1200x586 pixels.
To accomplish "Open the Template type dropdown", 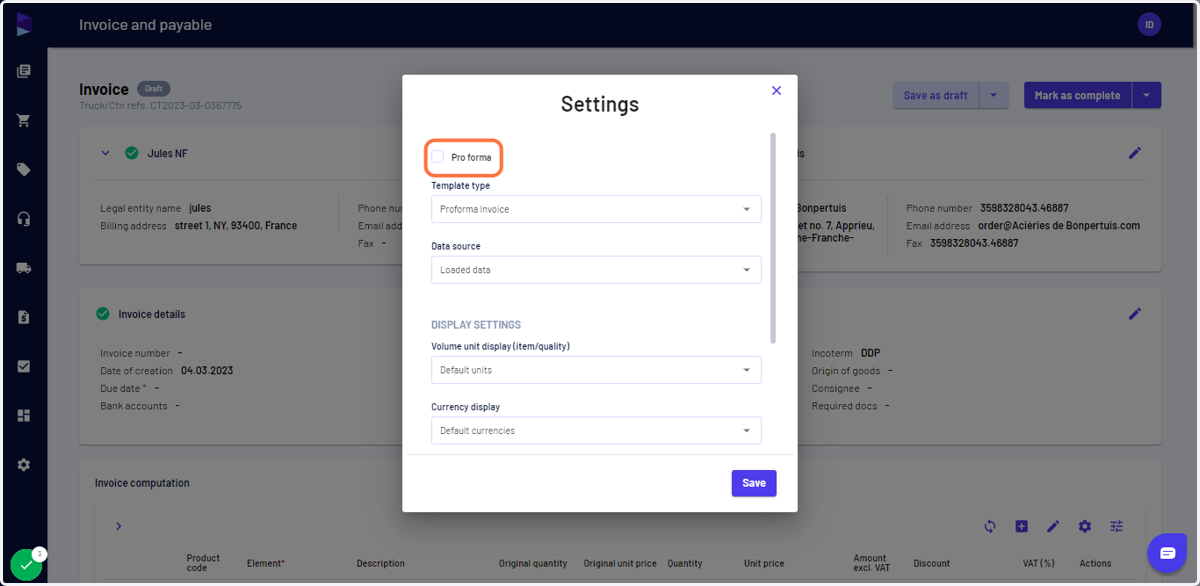I will (x=596, y=209).
